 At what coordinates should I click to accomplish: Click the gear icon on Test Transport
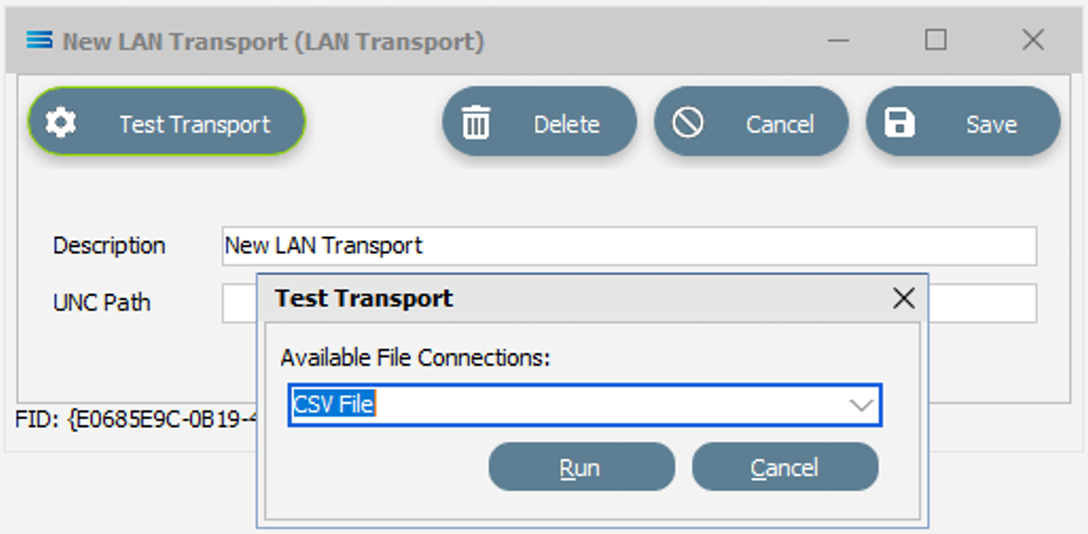click(61, 123)
